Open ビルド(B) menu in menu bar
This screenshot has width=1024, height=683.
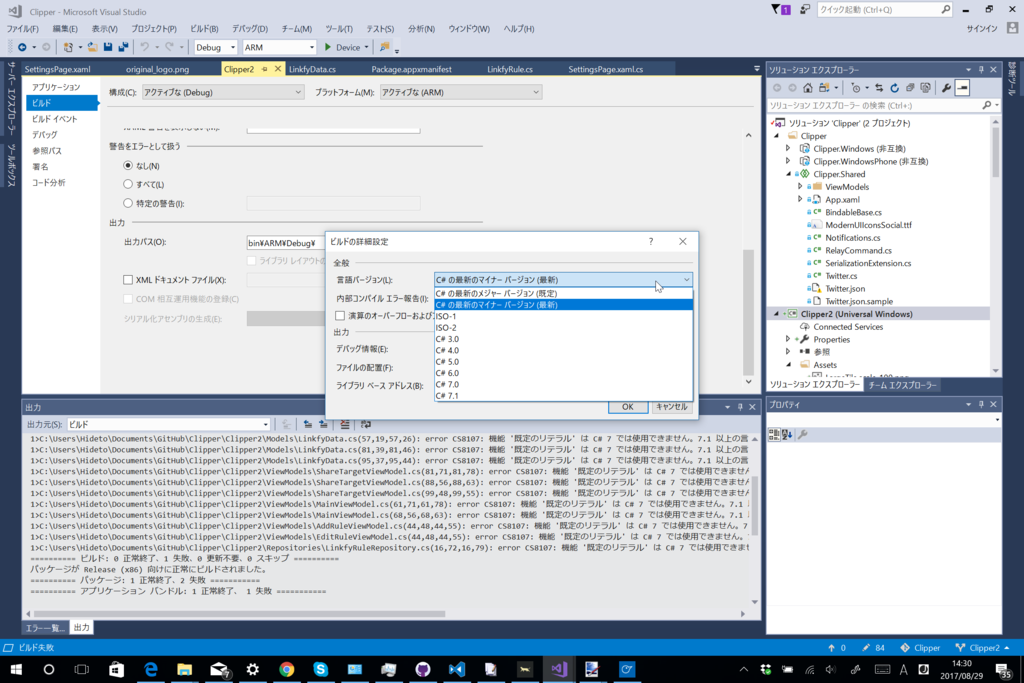(x=204, y=29)
